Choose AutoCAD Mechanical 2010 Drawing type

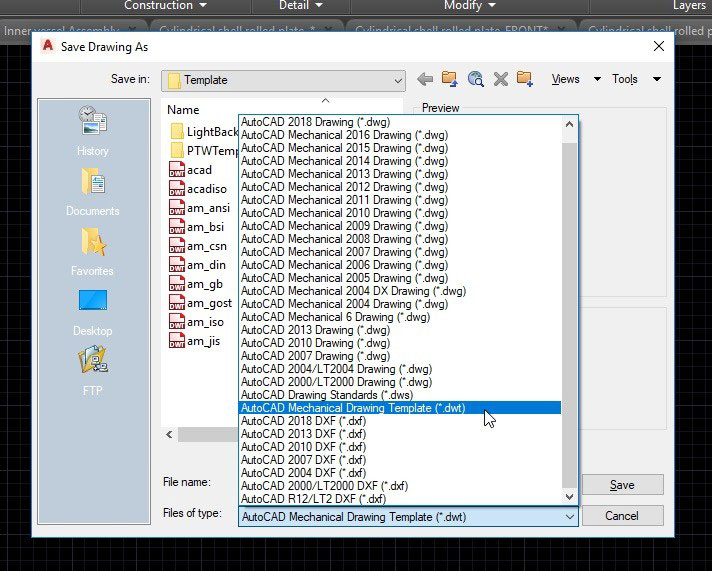[x=400, y=213]
